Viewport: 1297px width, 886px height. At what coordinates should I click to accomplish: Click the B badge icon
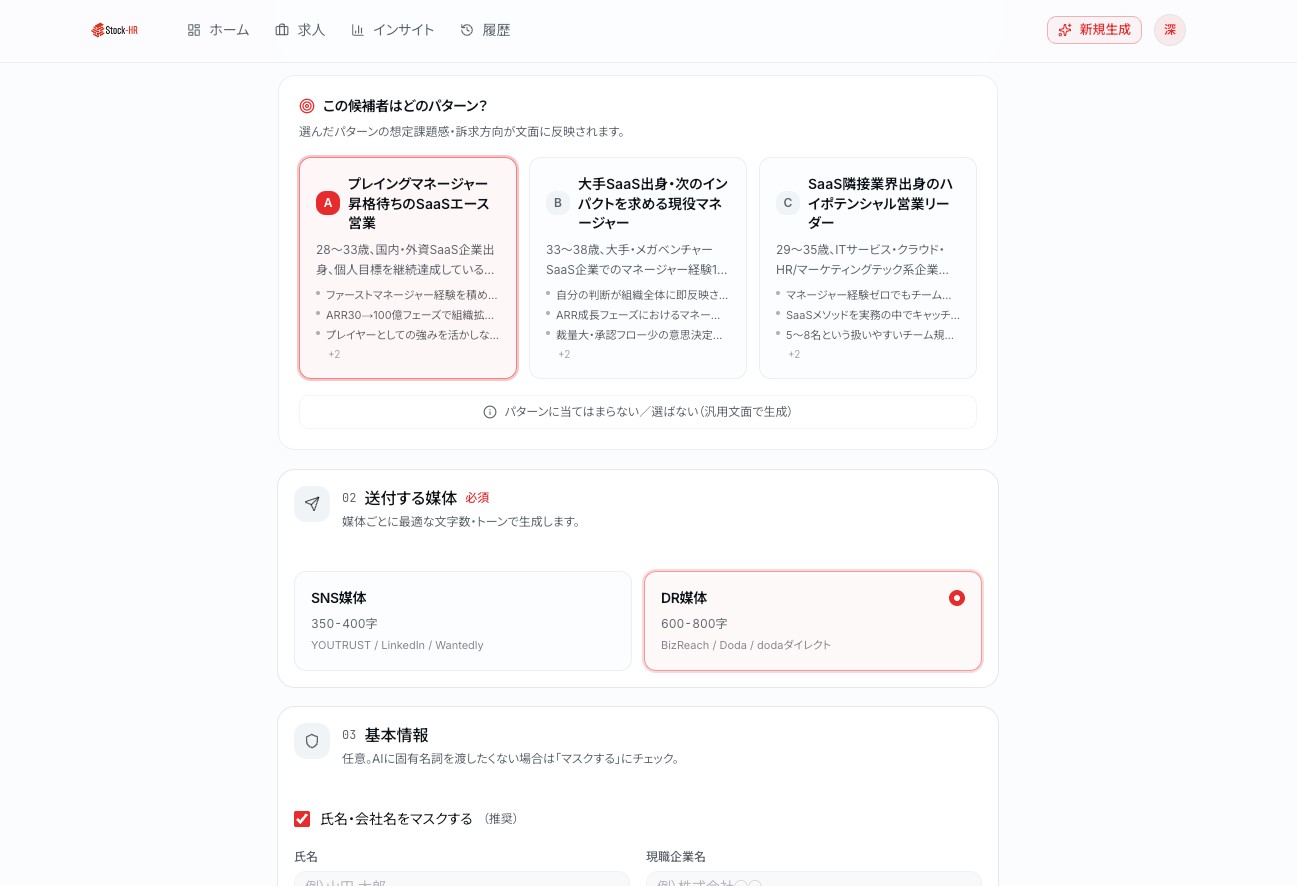(558, 203)
